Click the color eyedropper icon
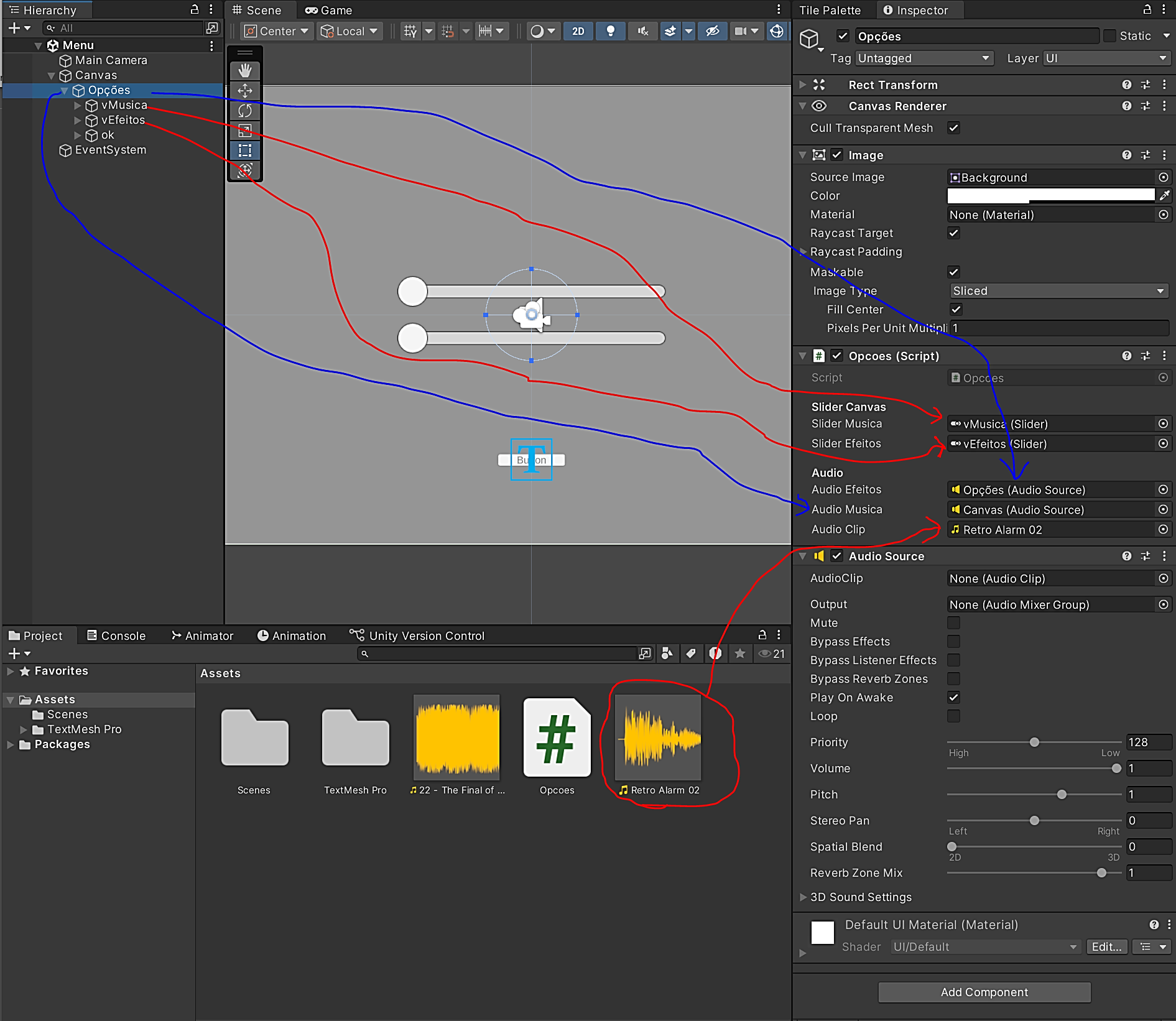Screen dimensions: 1176x1021 1164,196
